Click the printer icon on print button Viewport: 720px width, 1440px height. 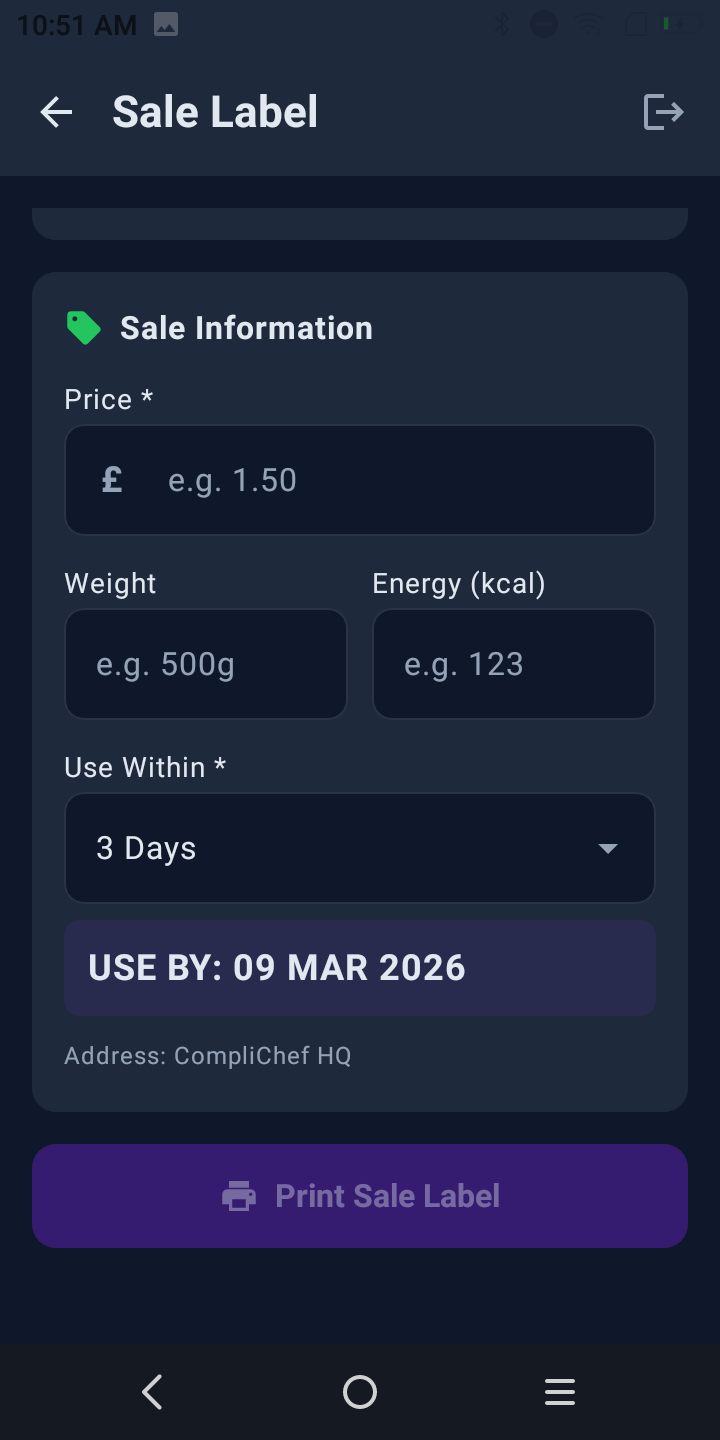pyautogui.click(x=239, y=1196)
